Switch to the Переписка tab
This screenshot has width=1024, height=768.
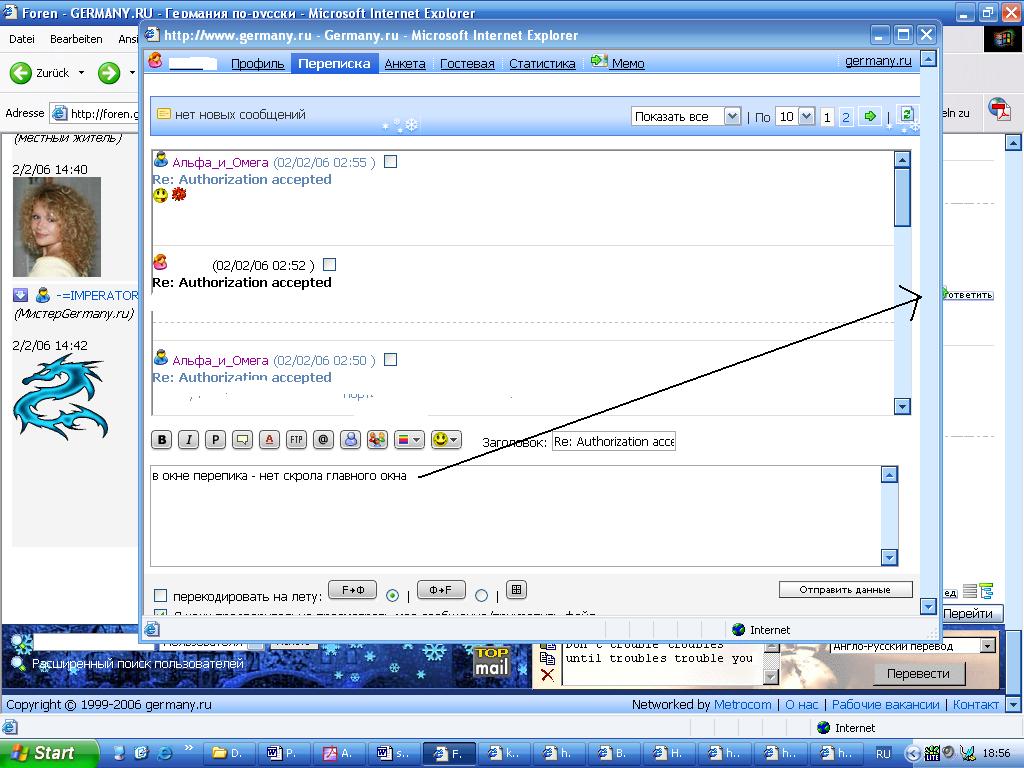334,63
